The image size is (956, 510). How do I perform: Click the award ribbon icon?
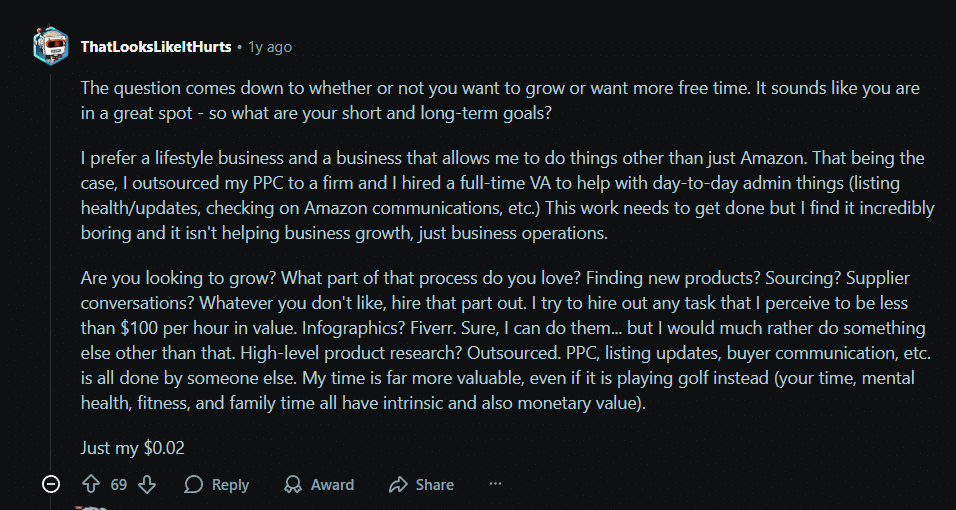(x=293, y=484)
